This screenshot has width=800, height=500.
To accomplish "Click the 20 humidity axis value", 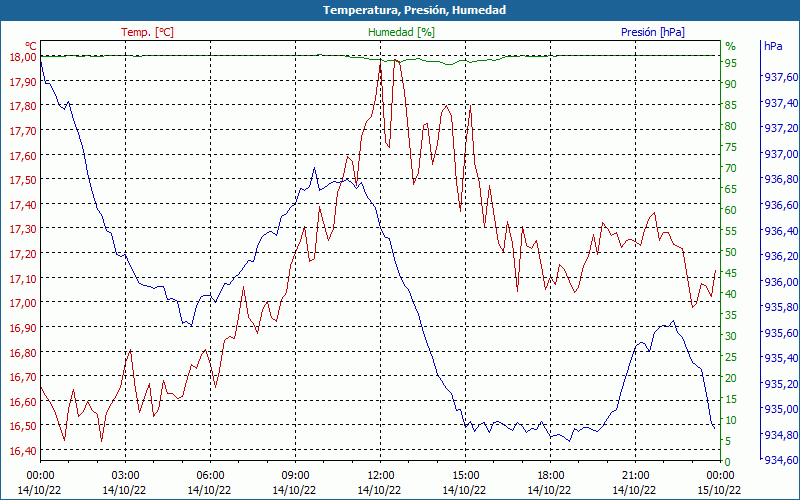I will pos(731,378).
